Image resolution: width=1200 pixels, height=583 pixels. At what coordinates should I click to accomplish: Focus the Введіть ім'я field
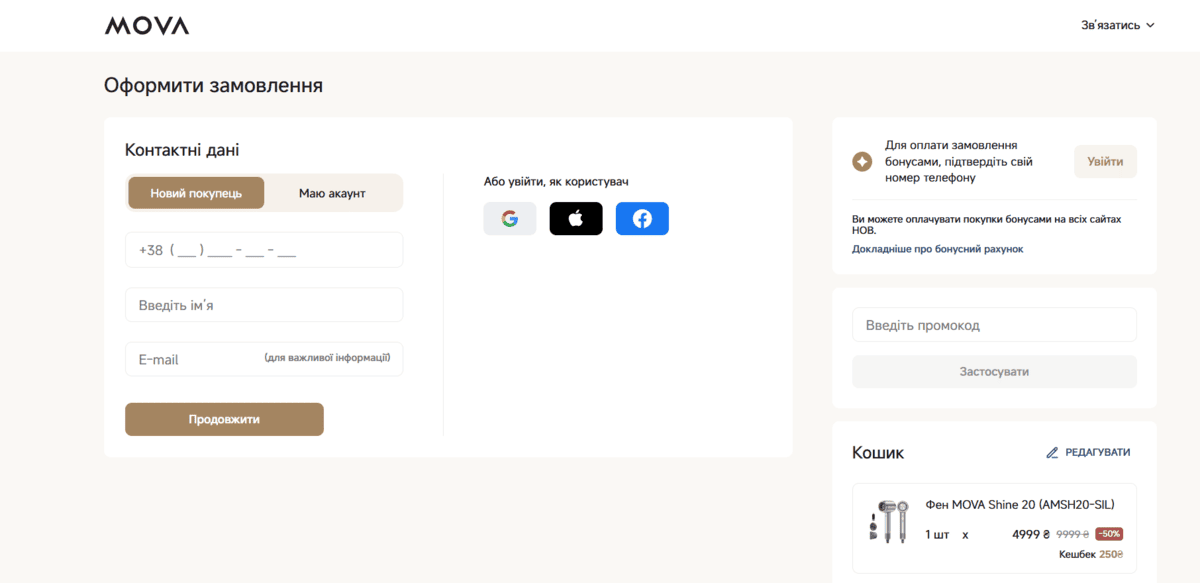click(264, 305)
